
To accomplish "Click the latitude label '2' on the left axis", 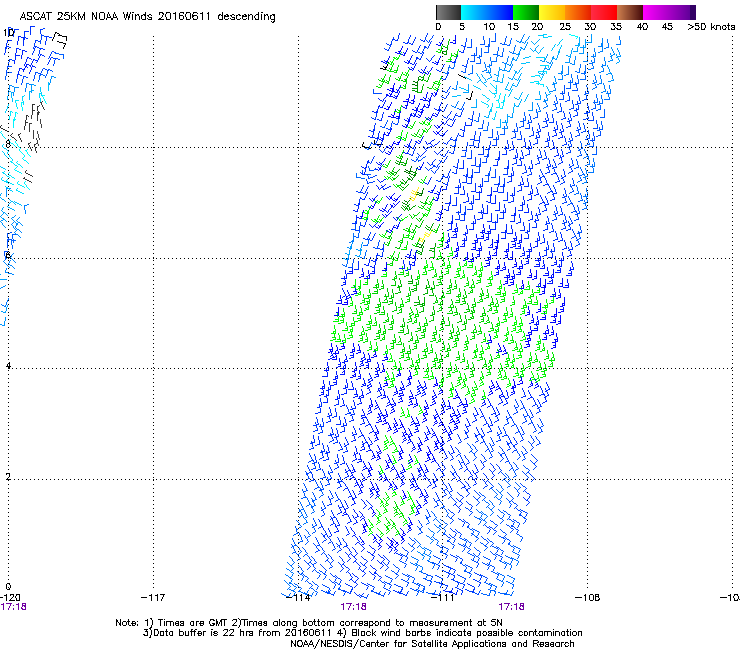I will (x=8, y=476).
